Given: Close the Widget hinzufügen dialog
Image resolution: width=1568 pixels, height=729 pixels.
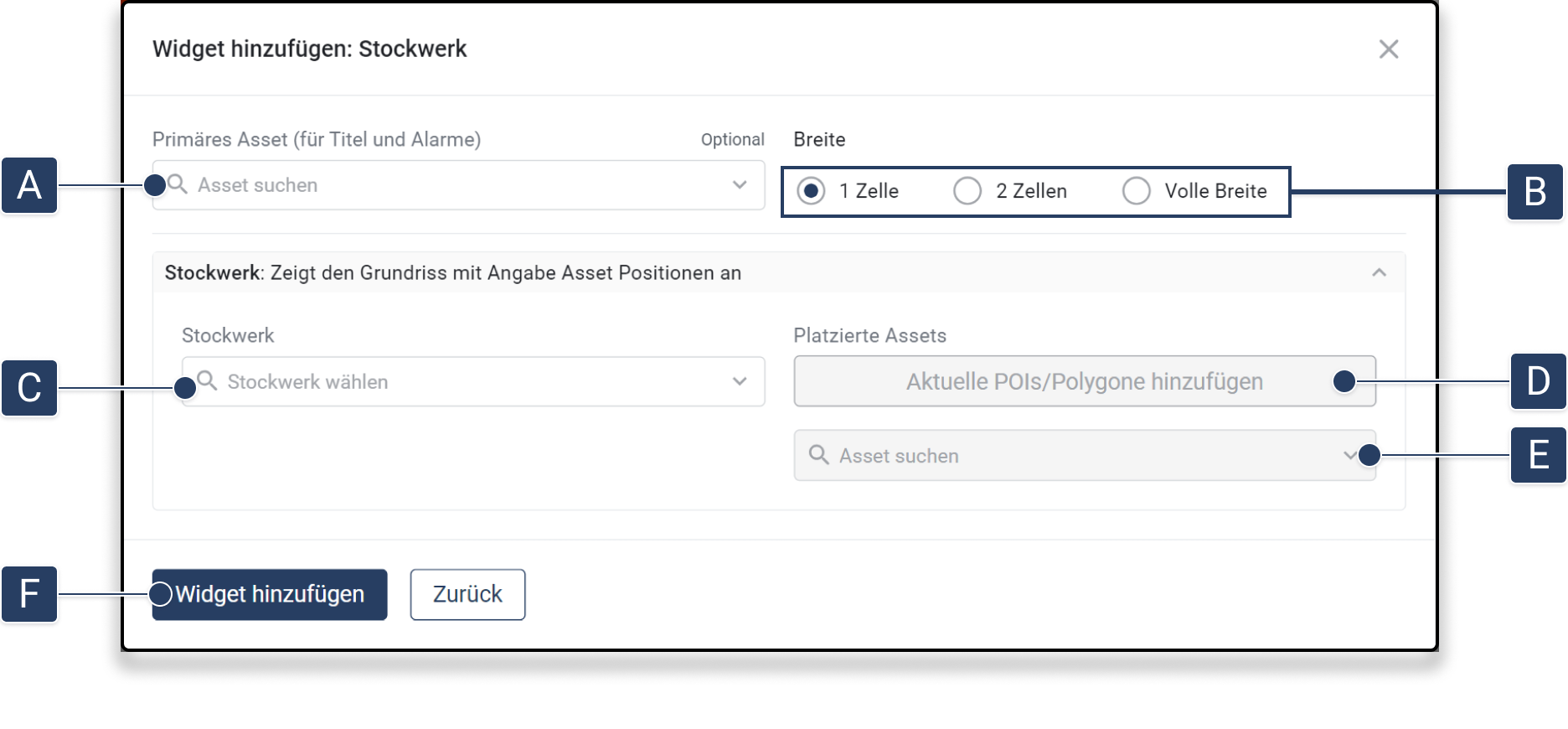Looking at the screenshot, I should tap(1388, 49).
